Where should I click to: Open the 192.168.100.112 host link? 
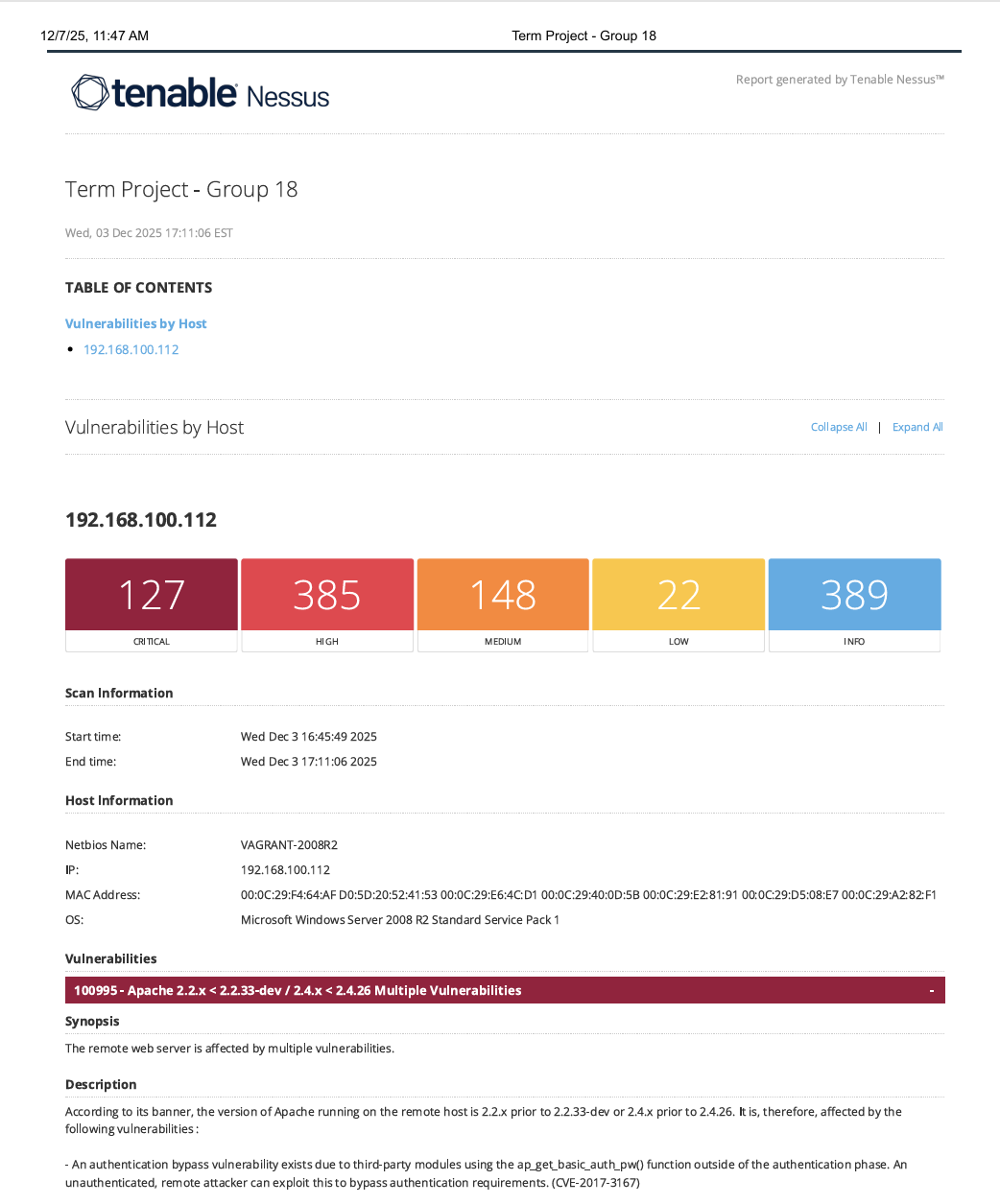(x=131, y=349)
